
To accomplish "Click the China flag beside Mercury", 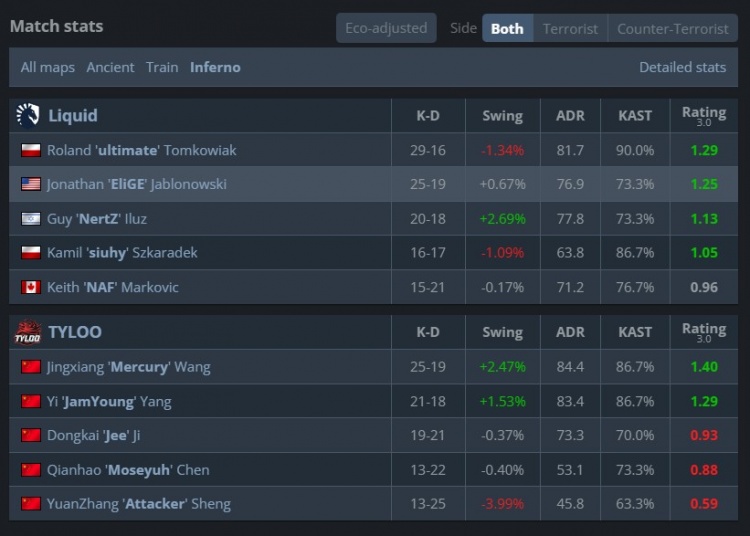I will click(x=30, y=367).
